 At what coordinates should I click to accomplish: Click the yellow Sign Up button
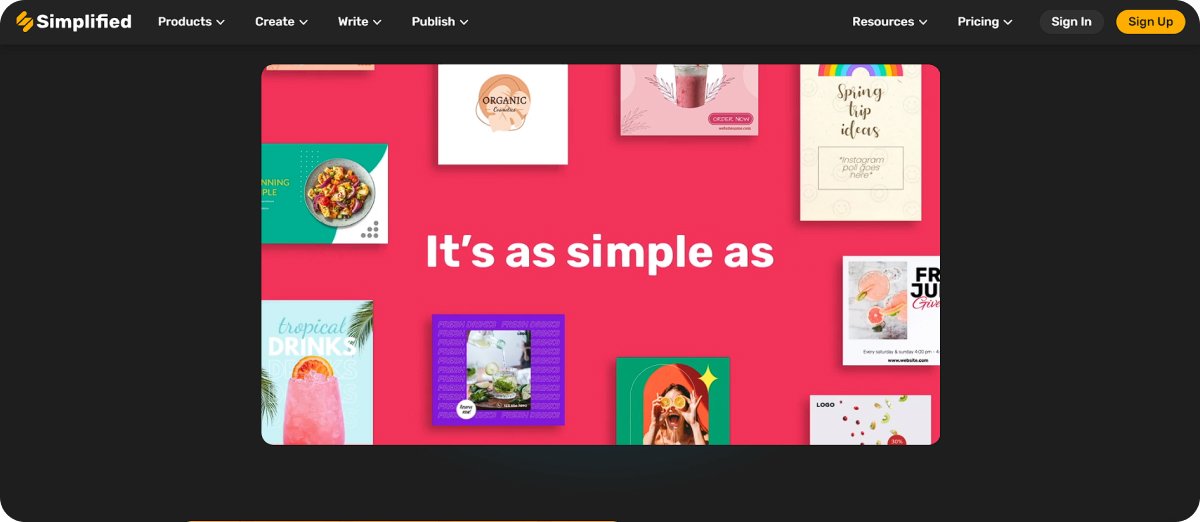click(x=1150, y=22)
